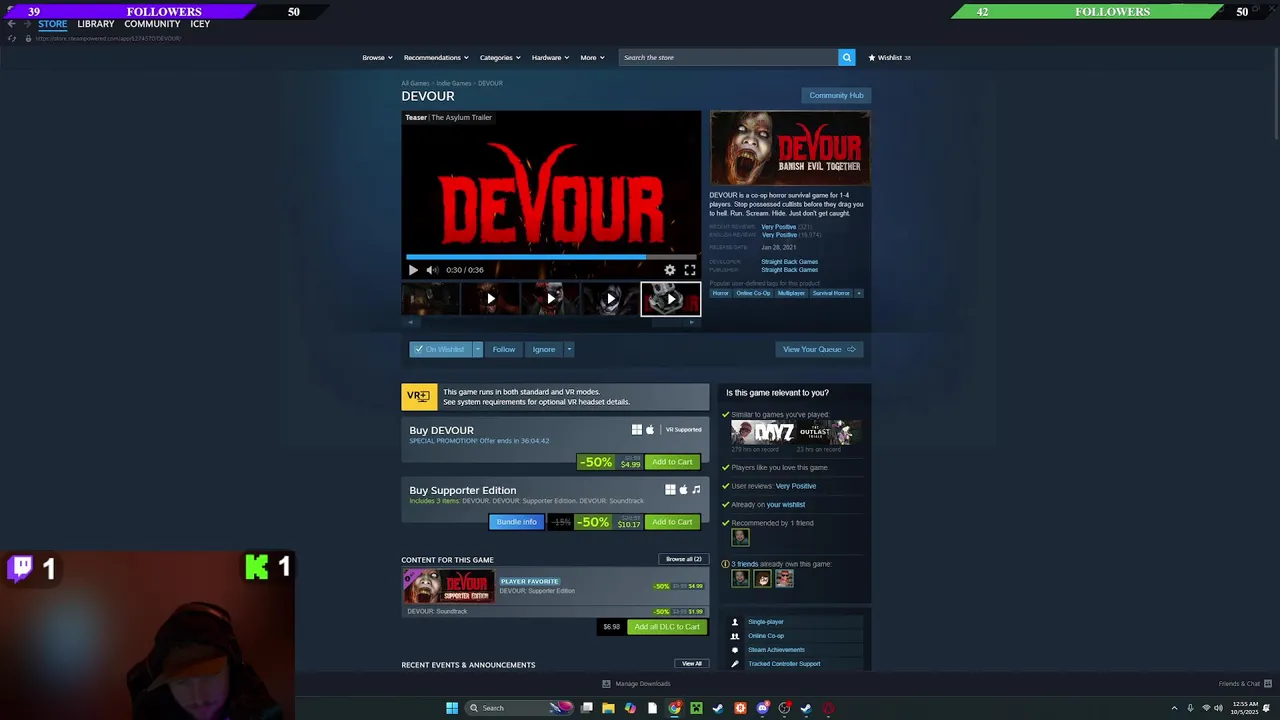The height and width of the screenshot is (720, 1280).
Task: Click Tracked Controller Support feature icon
Action: [735, 664]
